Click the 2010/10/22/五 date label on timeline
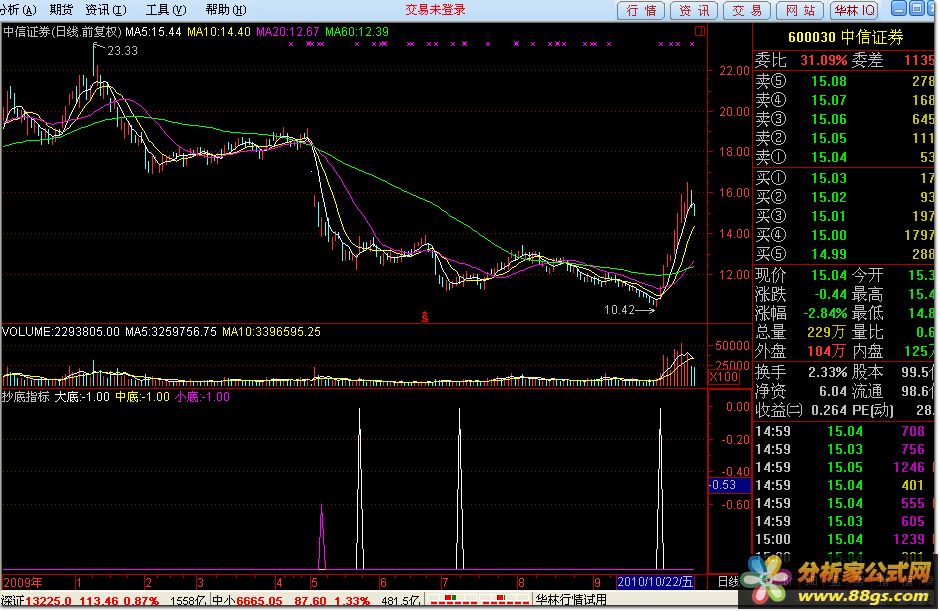The width and height of the screenshot is (940, 611). (x=655, y=582)
